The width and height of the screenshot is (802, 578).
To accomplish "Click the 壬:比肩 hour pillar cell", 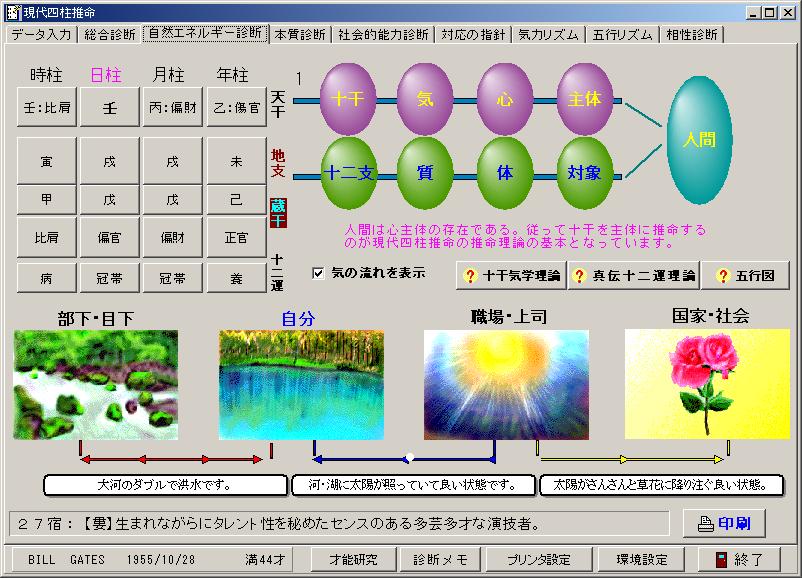I will [x=47, y=107].
